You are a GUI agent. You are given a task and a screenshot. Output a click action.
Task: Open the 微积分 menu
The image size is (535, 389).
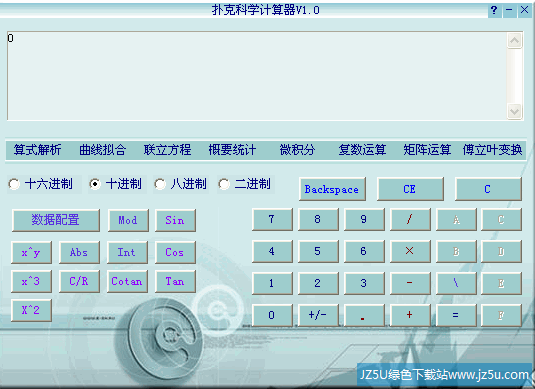tap(297, 150)
